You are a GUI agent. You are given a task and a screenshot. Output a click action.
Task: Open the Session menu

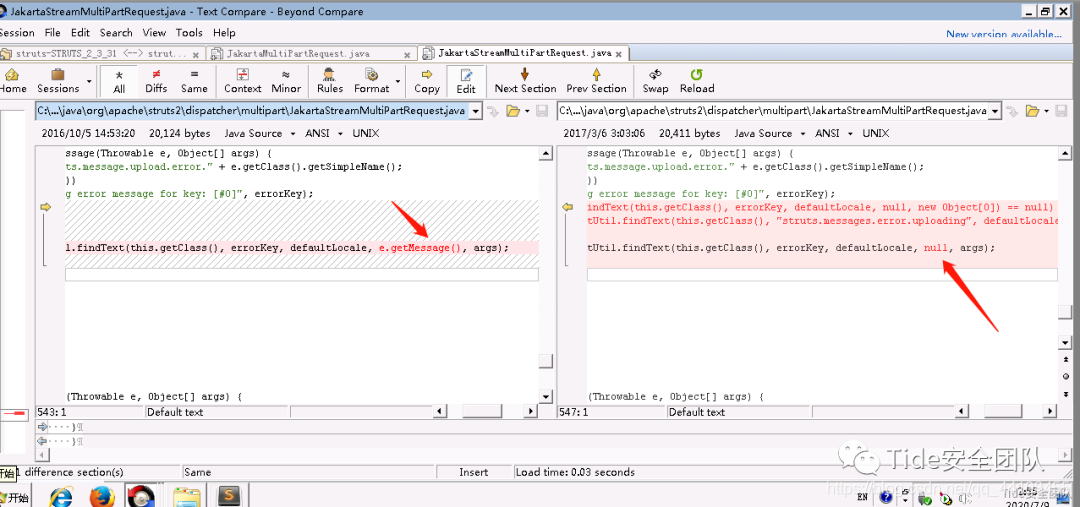pyautogui.click(x=17, y=32)
